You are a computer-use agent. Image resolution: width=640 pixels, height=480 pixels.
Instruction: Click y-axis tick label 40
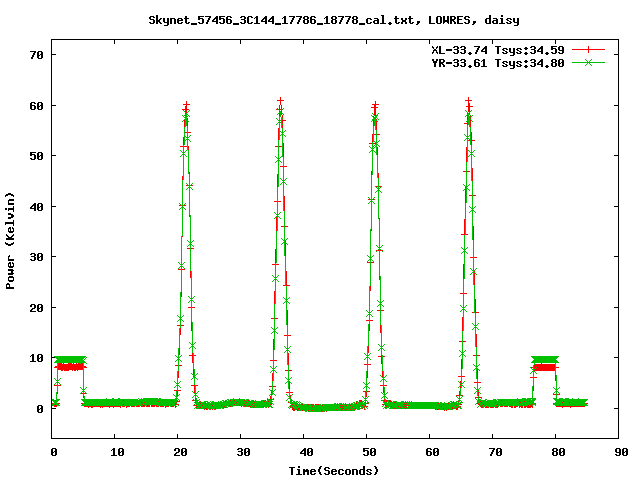pos(36,207)
